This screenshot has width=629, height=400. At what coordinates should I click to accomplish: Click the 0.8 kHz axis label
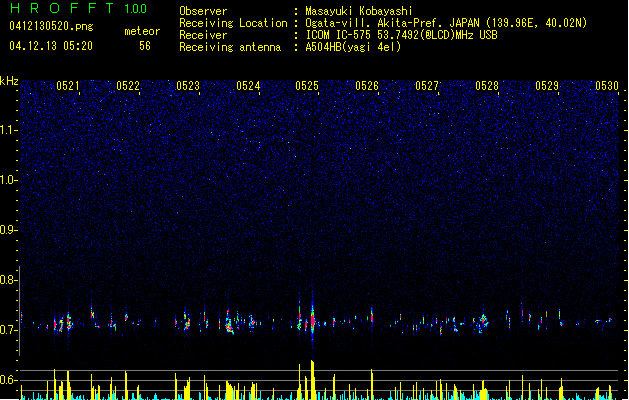[x=8, y=280]
